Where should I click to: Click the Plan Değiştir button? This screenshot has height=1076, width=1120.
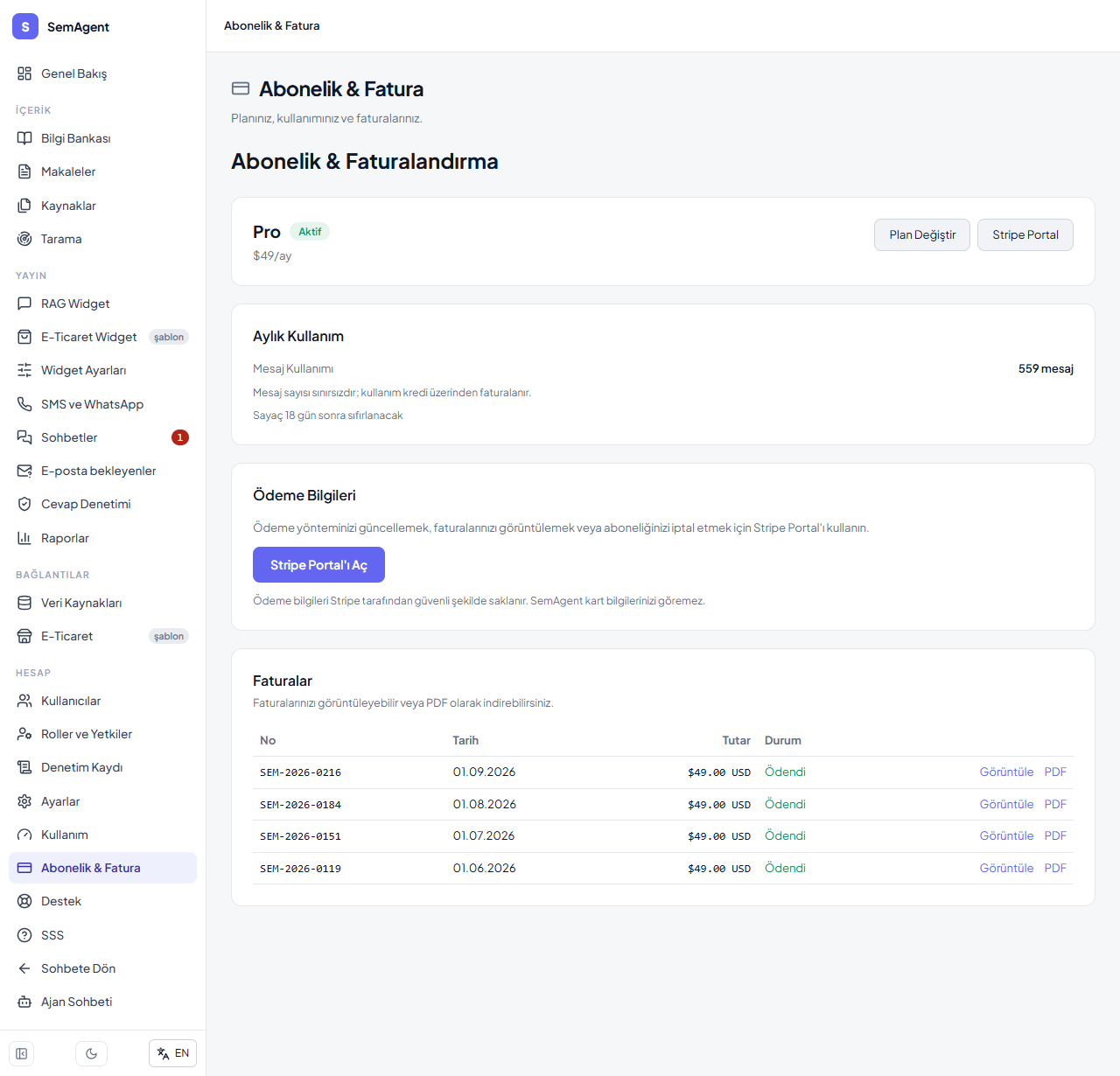click(x=922, y=234)
